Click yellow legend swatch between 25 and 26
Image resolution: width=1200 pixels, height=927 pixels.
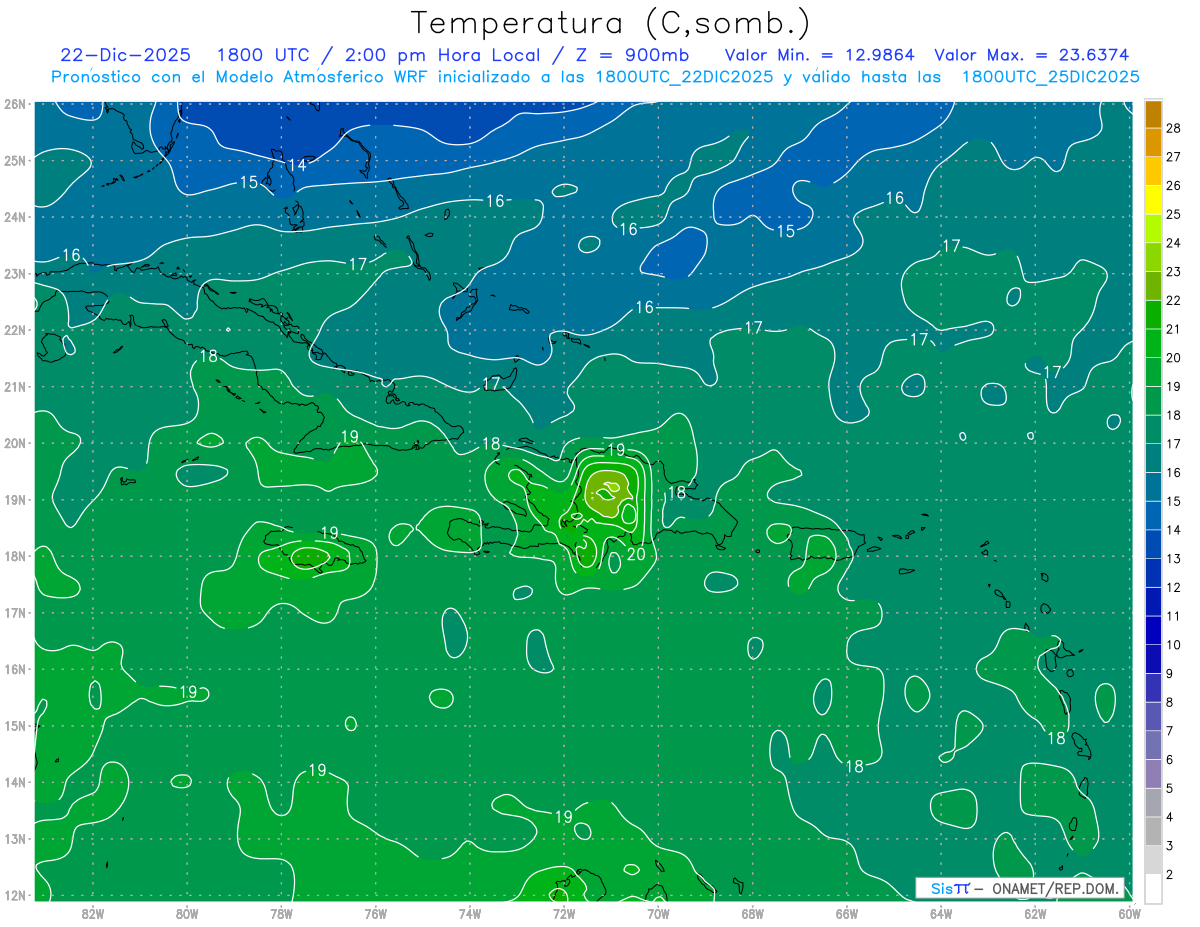1153,199
